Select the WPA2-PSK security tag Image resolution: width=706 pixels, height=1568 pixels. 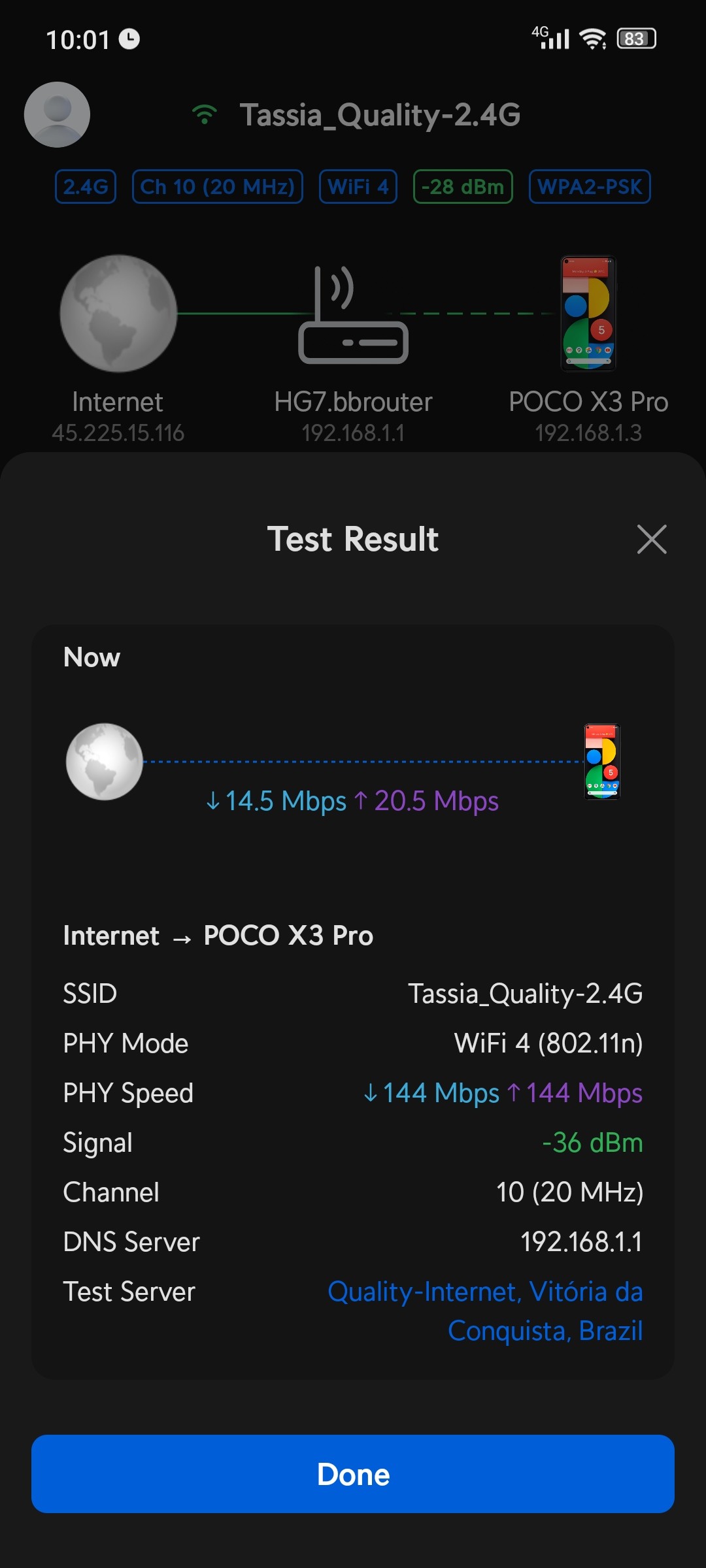click(x=590, y=187)
